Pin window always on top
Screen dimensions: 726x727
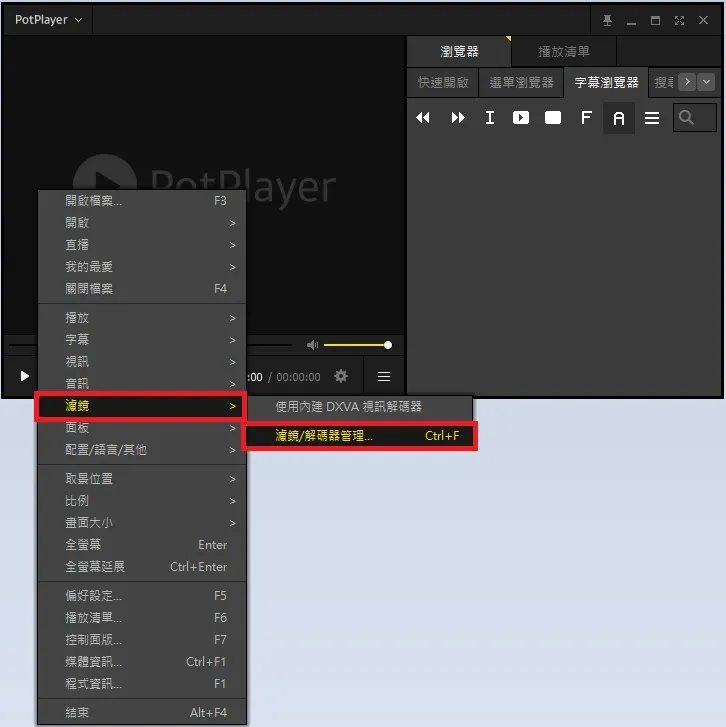click(607, 20)
